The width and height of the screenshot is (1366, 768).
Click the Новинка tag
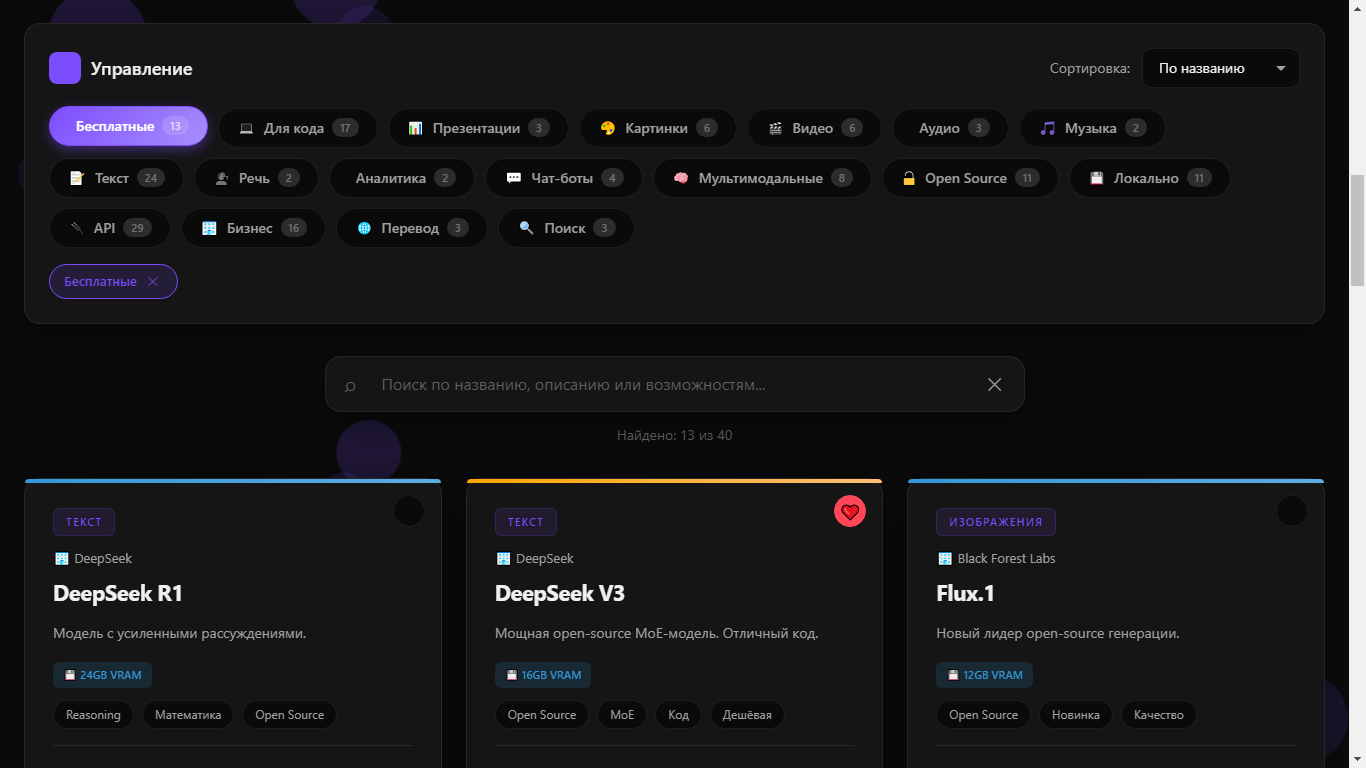(x=1076, y=715)
